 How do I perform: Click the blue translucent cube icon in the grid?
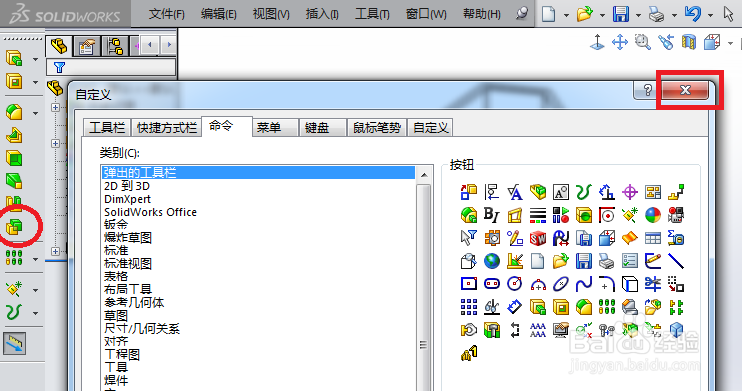point(676,330)
